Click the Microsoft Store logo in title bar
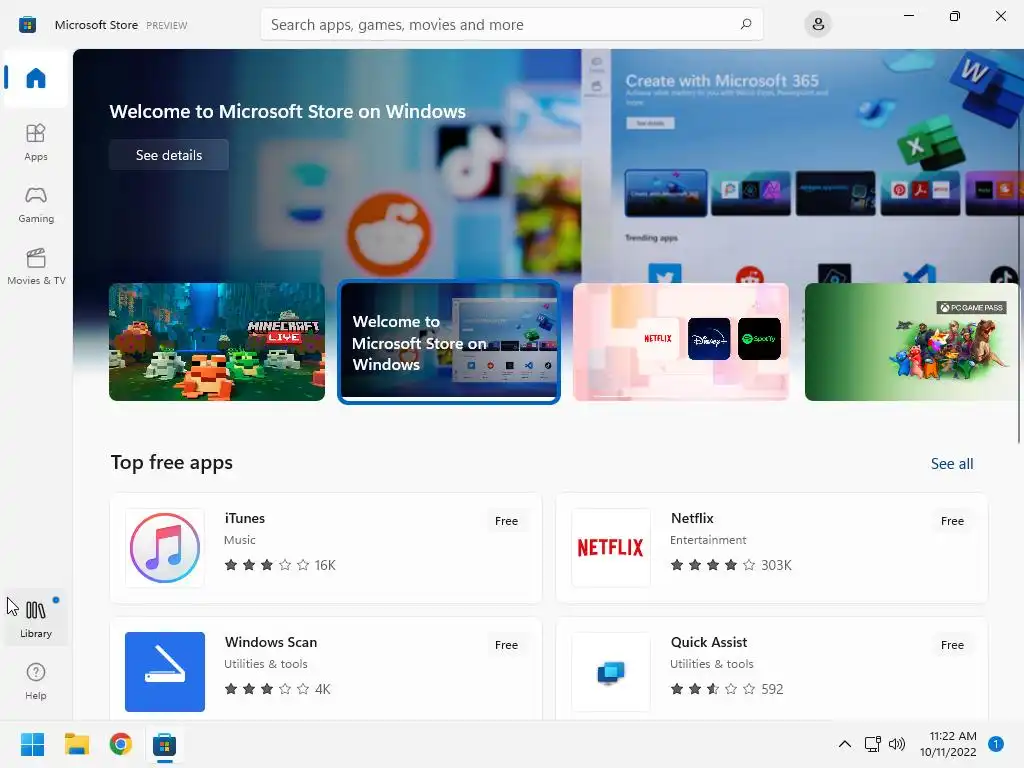The image size is (1024, 768). pos(27,25)
